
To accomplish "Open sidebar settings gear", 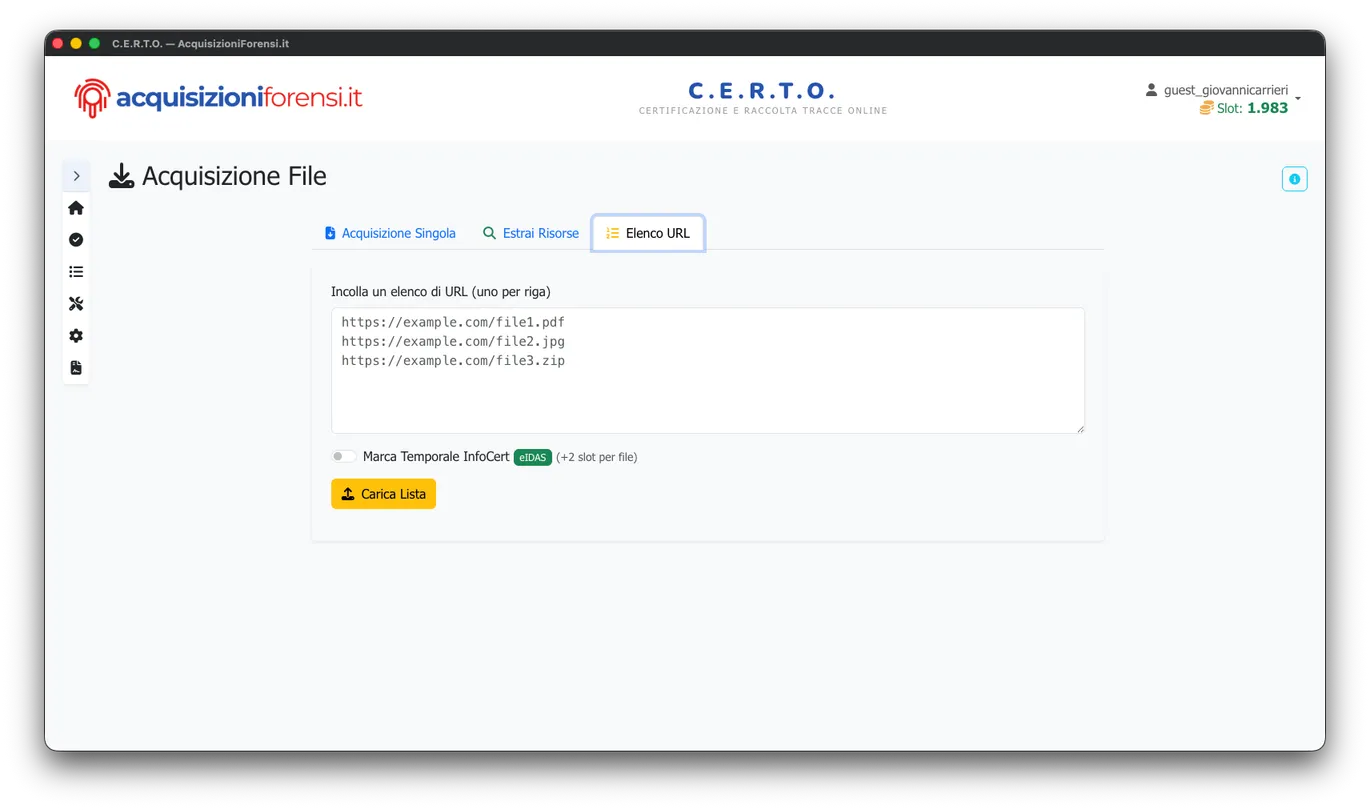I will 75,335.
